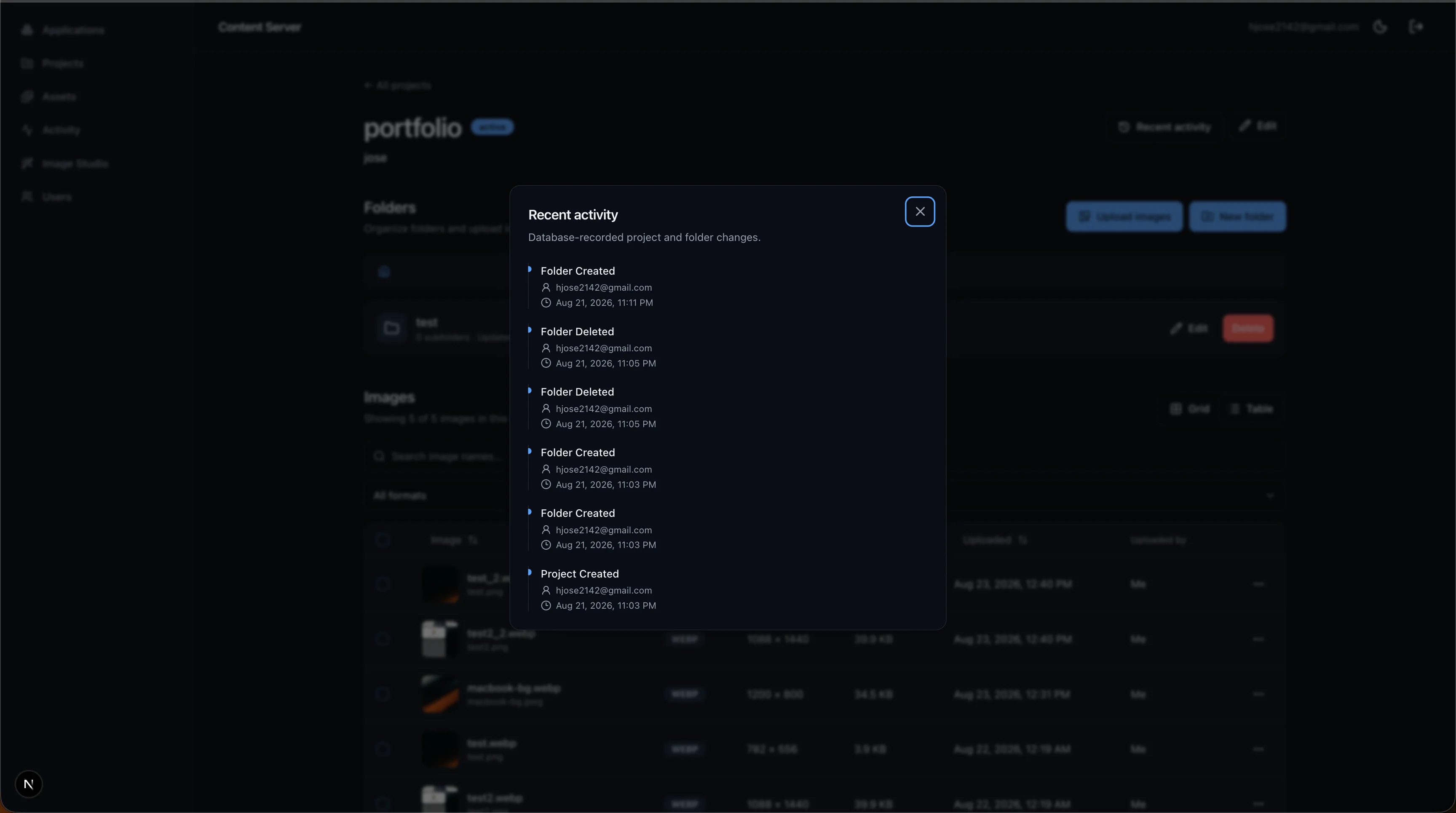Click the folder icon of the test folder
Viewport: 1456px width, 813px height.
[x=391, y=328]
